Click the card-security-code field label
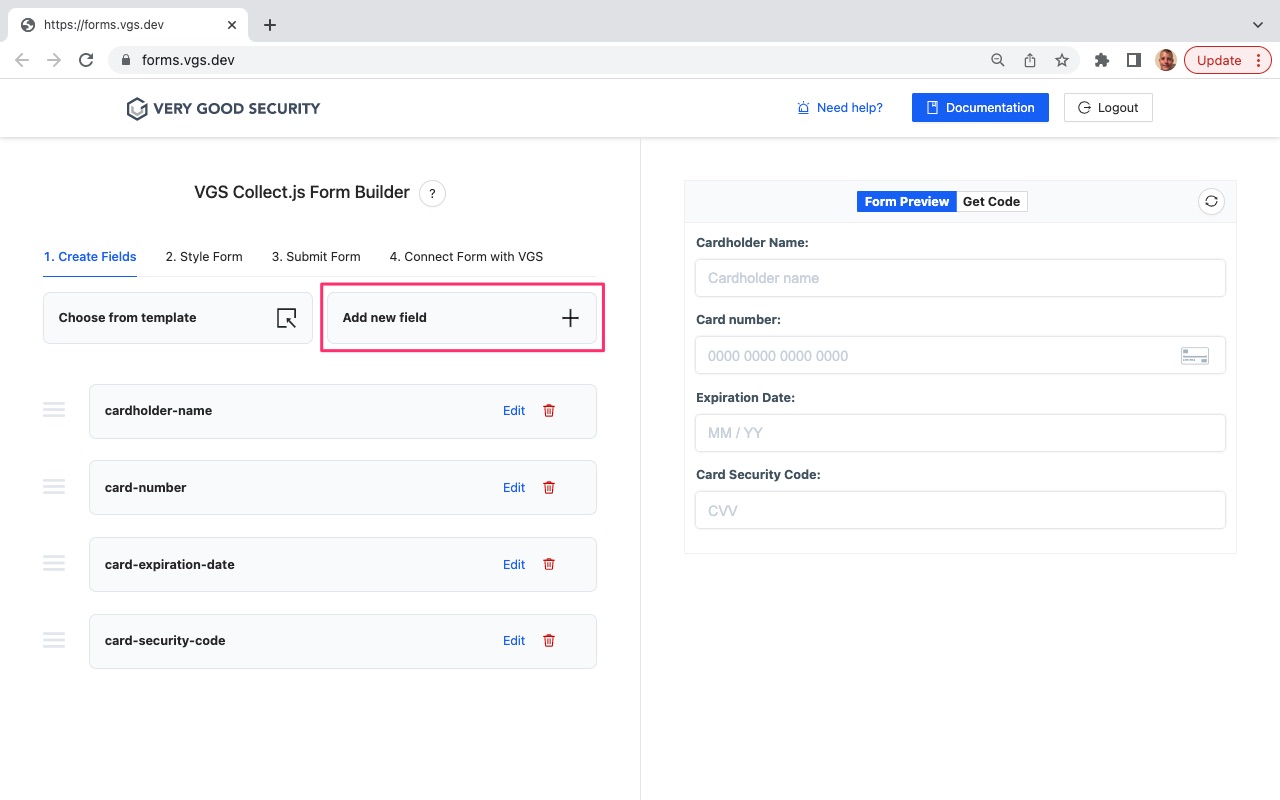 click(x=165, y=641)
